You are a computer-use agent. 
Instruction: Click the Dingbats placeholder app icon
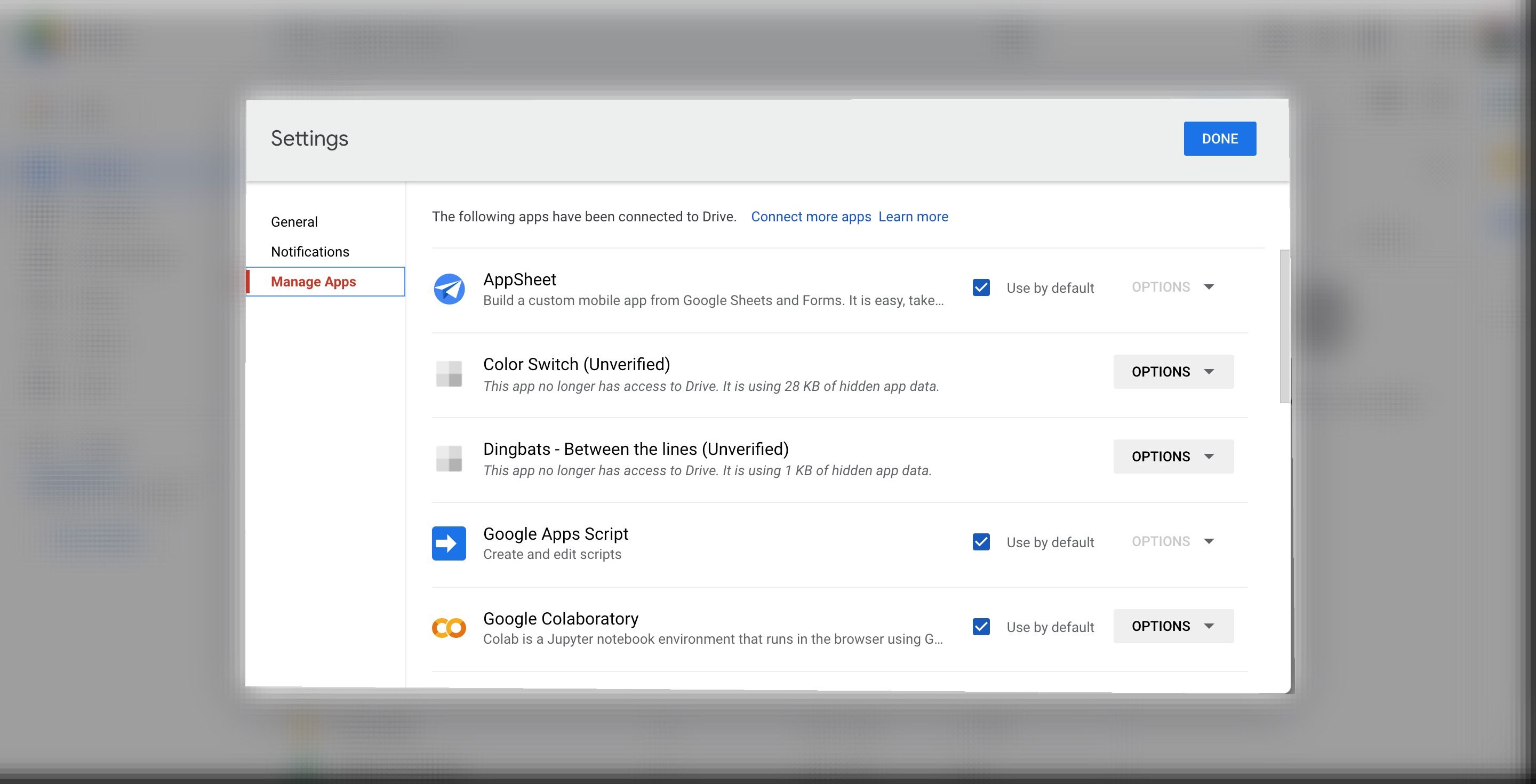tap(449, 459)
